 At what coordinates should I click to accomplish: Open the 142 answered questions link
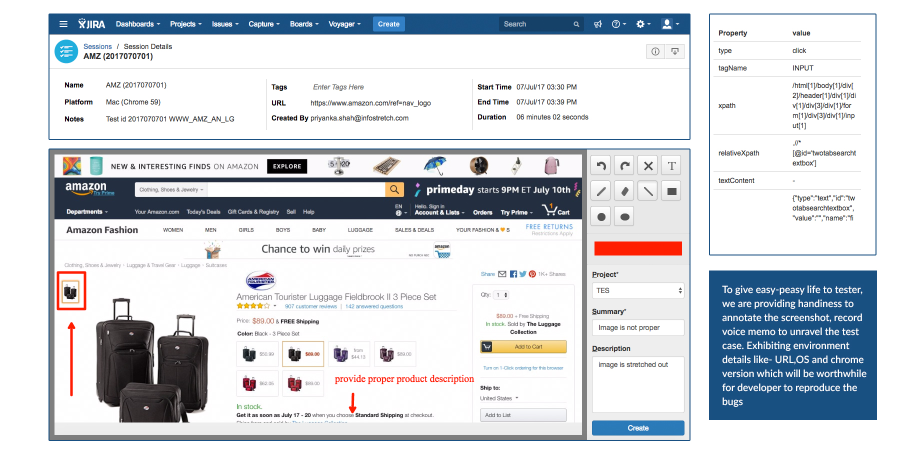374,306
